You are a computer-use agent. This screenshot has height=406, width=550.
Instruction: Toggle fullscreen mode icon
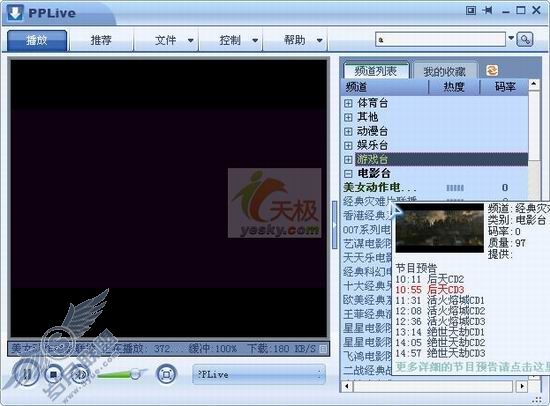click(166, 375)
